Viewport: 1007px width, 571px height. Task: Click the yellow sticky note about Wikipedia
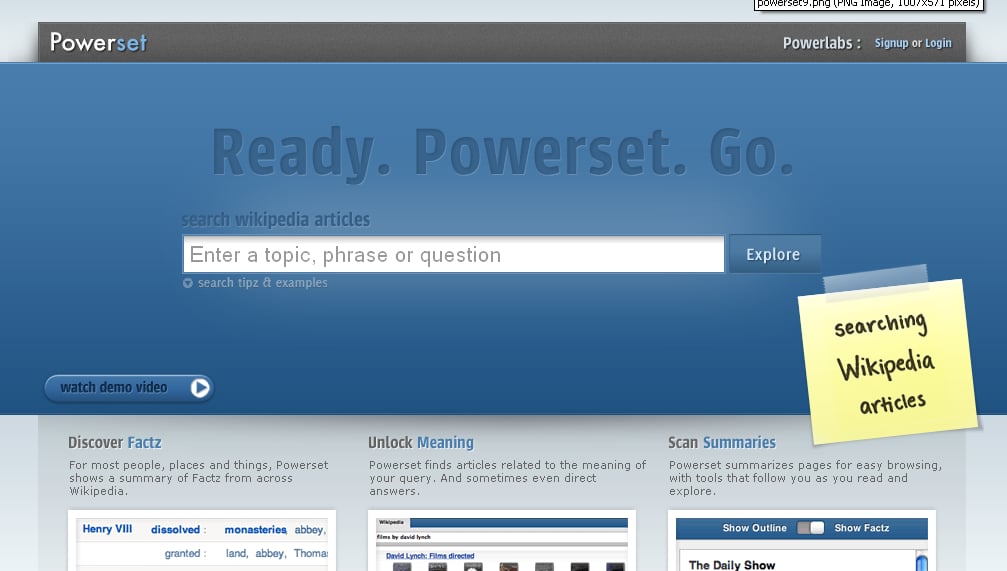point(888,362)
